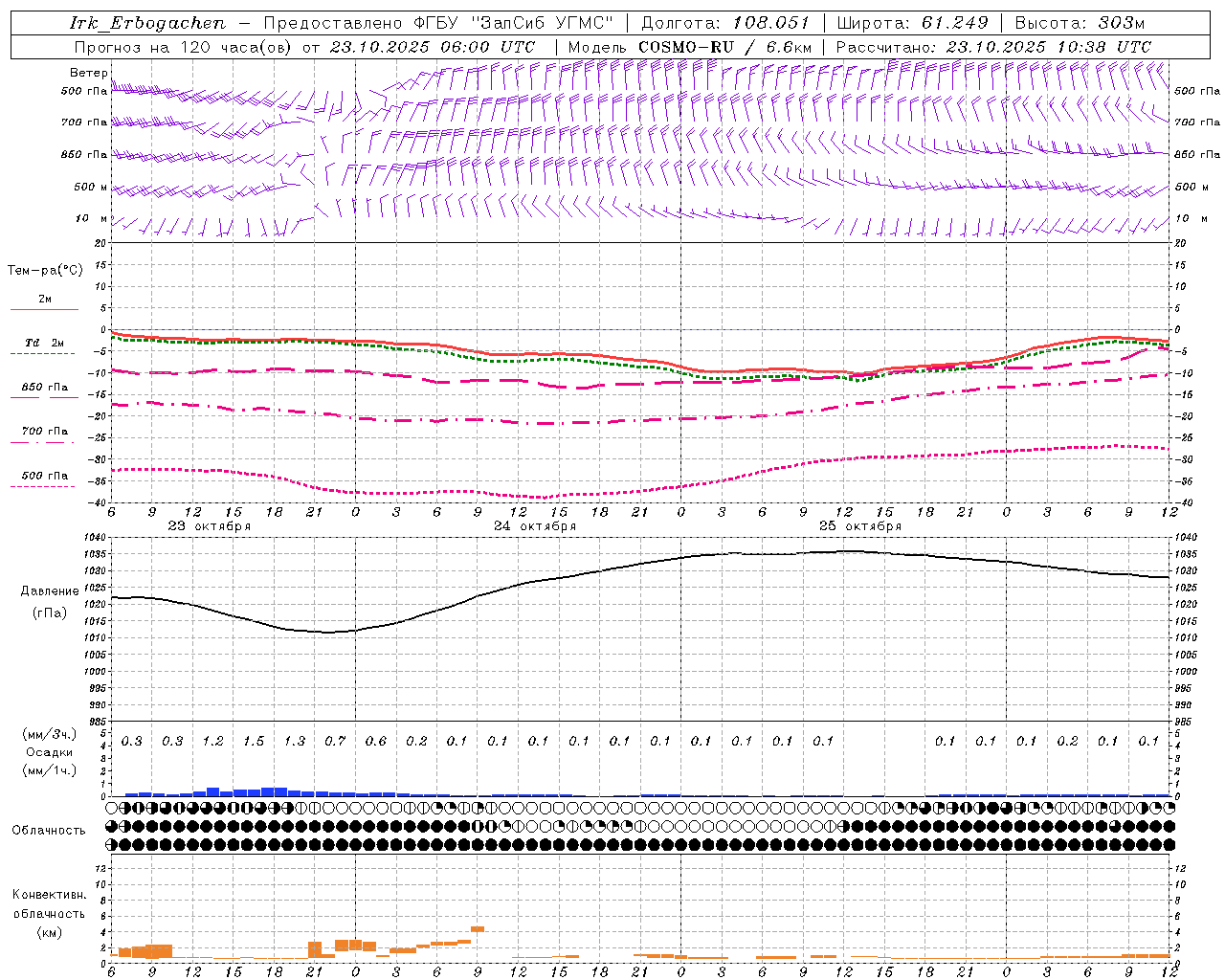
Task: Click the '24 октября' date label
Action: 535,526
